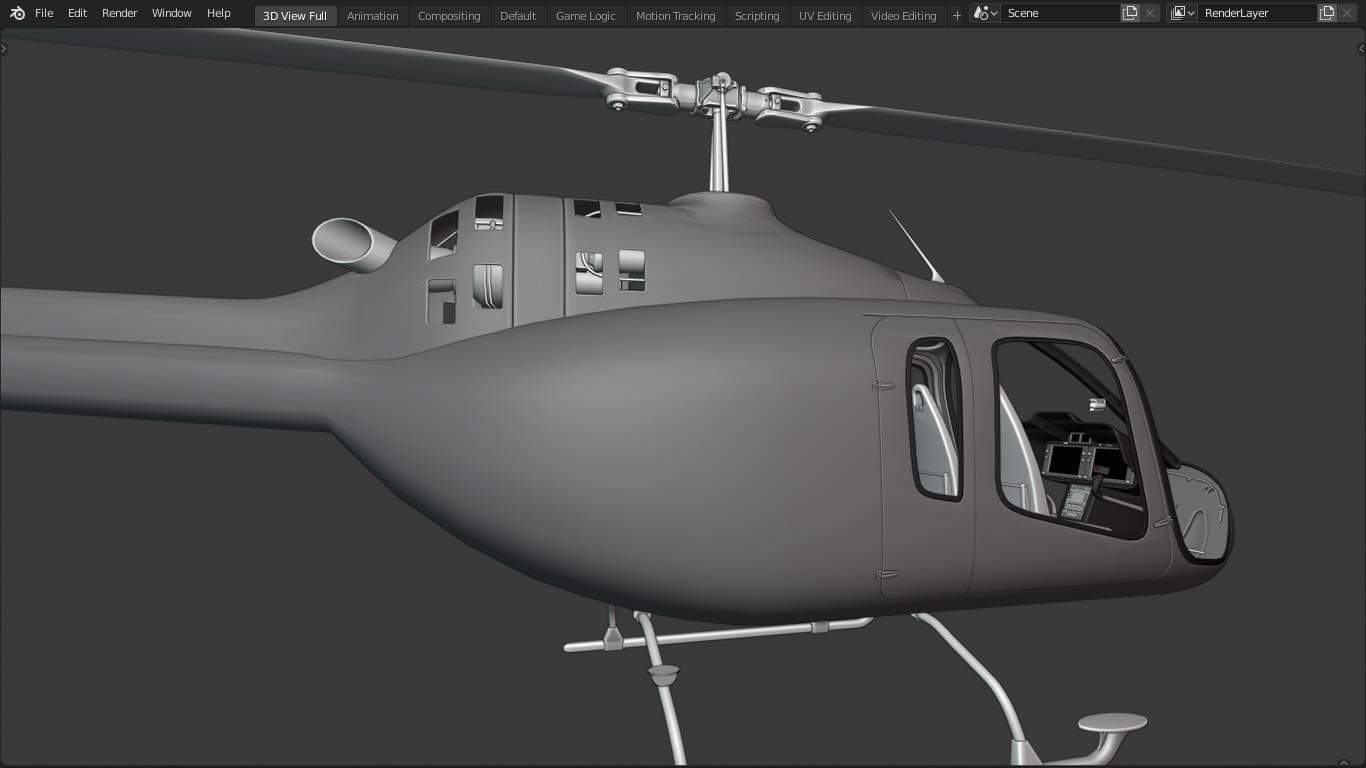This screenshot has width=1366, height=768.
Task: Switch to the Compositing workspace tab
Action: [x=449, y=15]
